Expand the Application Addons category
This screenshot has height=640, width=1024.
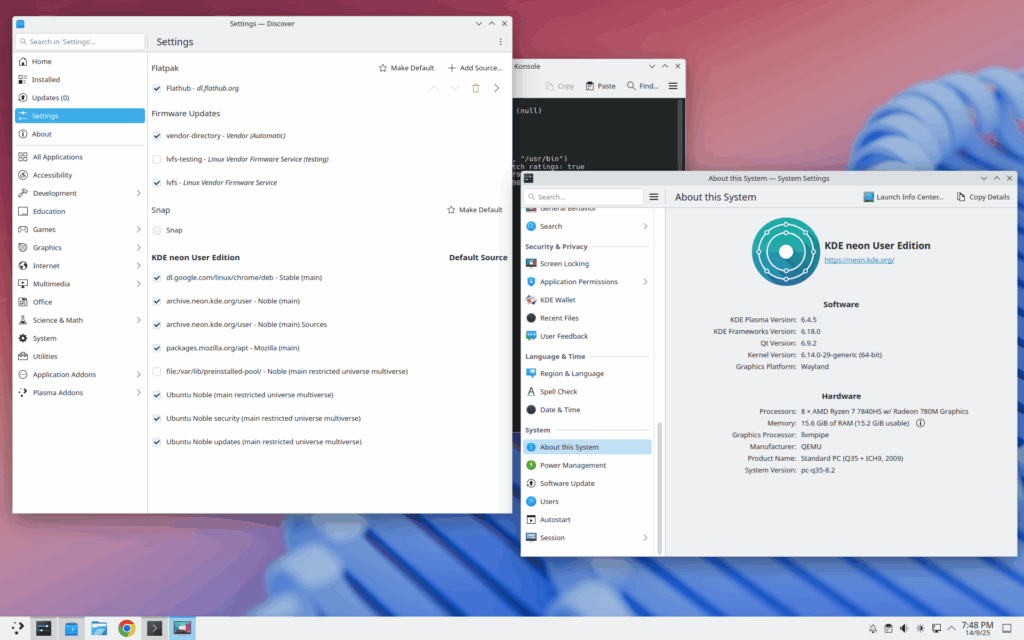(138, 375)
